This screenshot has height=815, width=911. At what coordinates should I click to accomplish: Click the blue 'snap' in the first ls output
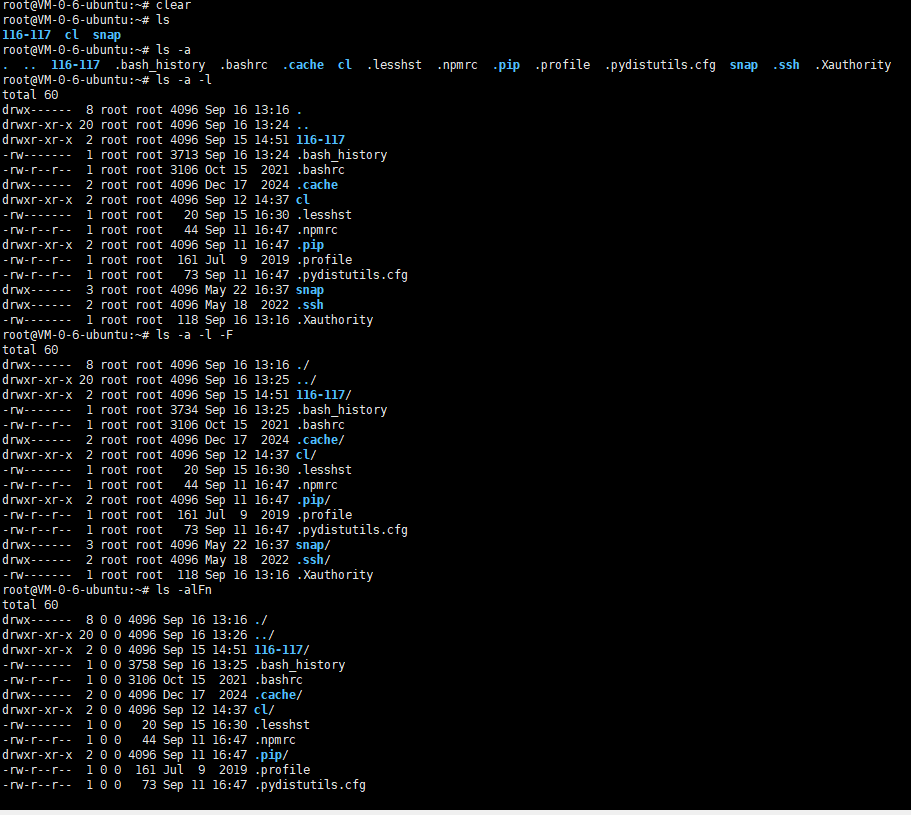tap(107, 35)
